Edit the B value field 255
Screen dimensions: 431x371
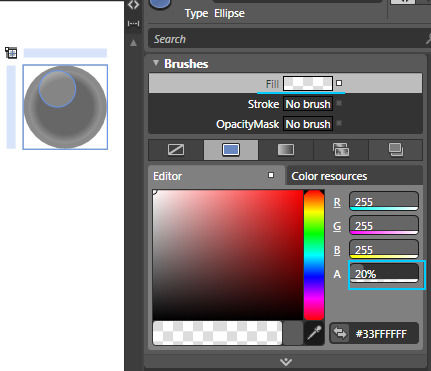(384, 249)
